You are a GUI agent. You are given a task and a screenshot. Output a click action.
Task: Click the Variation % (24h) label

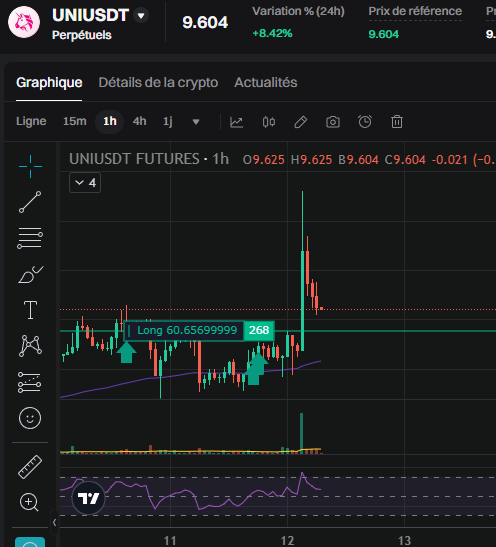click(x=299, y=11)
